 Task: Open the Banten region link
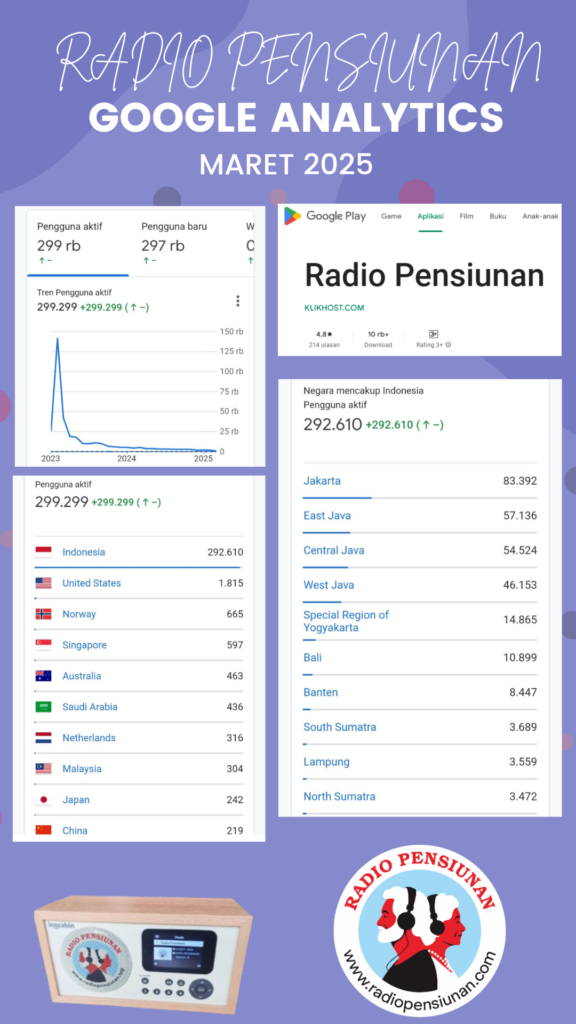tap(321, 692)
